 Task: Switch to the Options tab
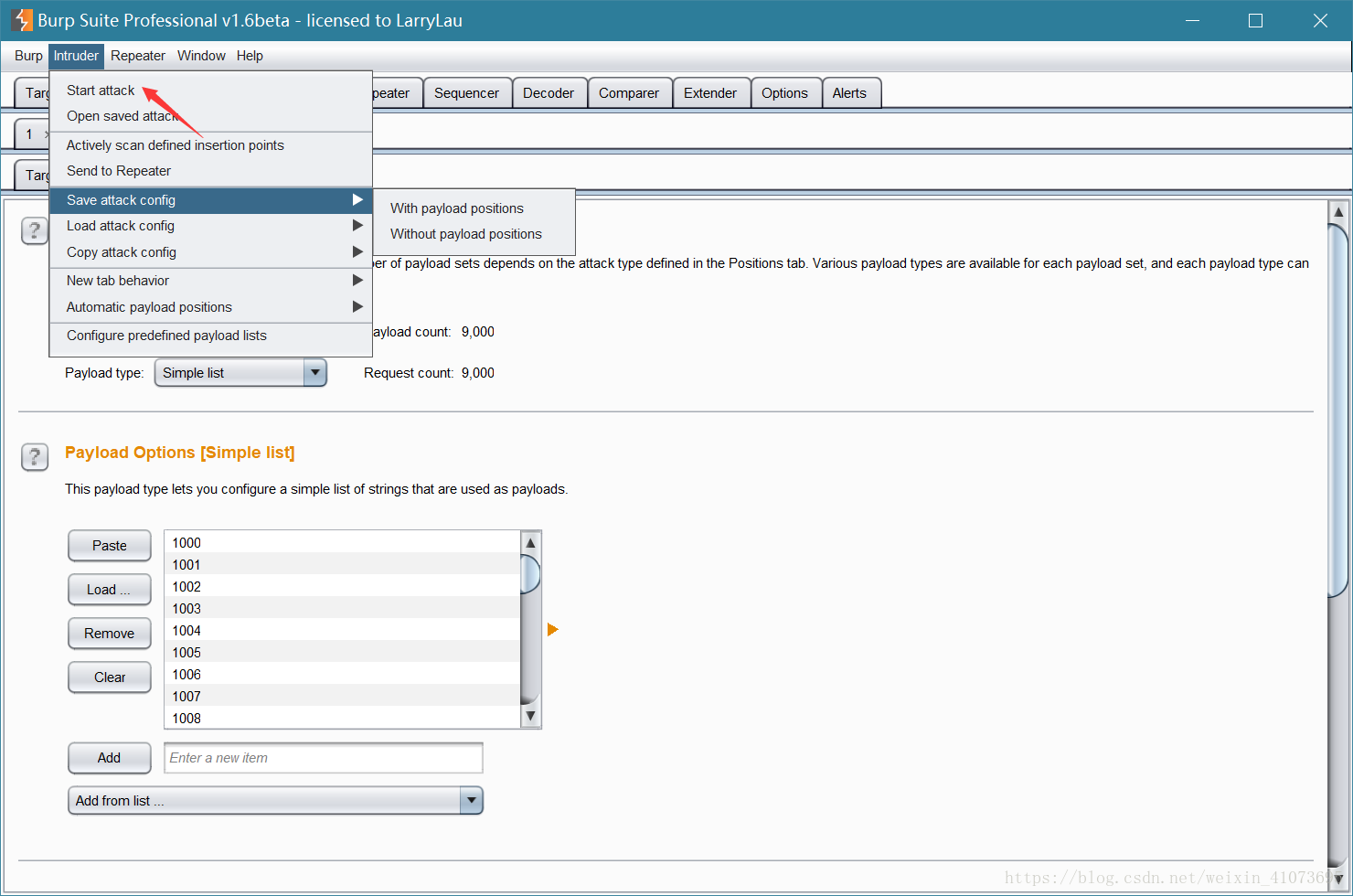coord(784,93)
